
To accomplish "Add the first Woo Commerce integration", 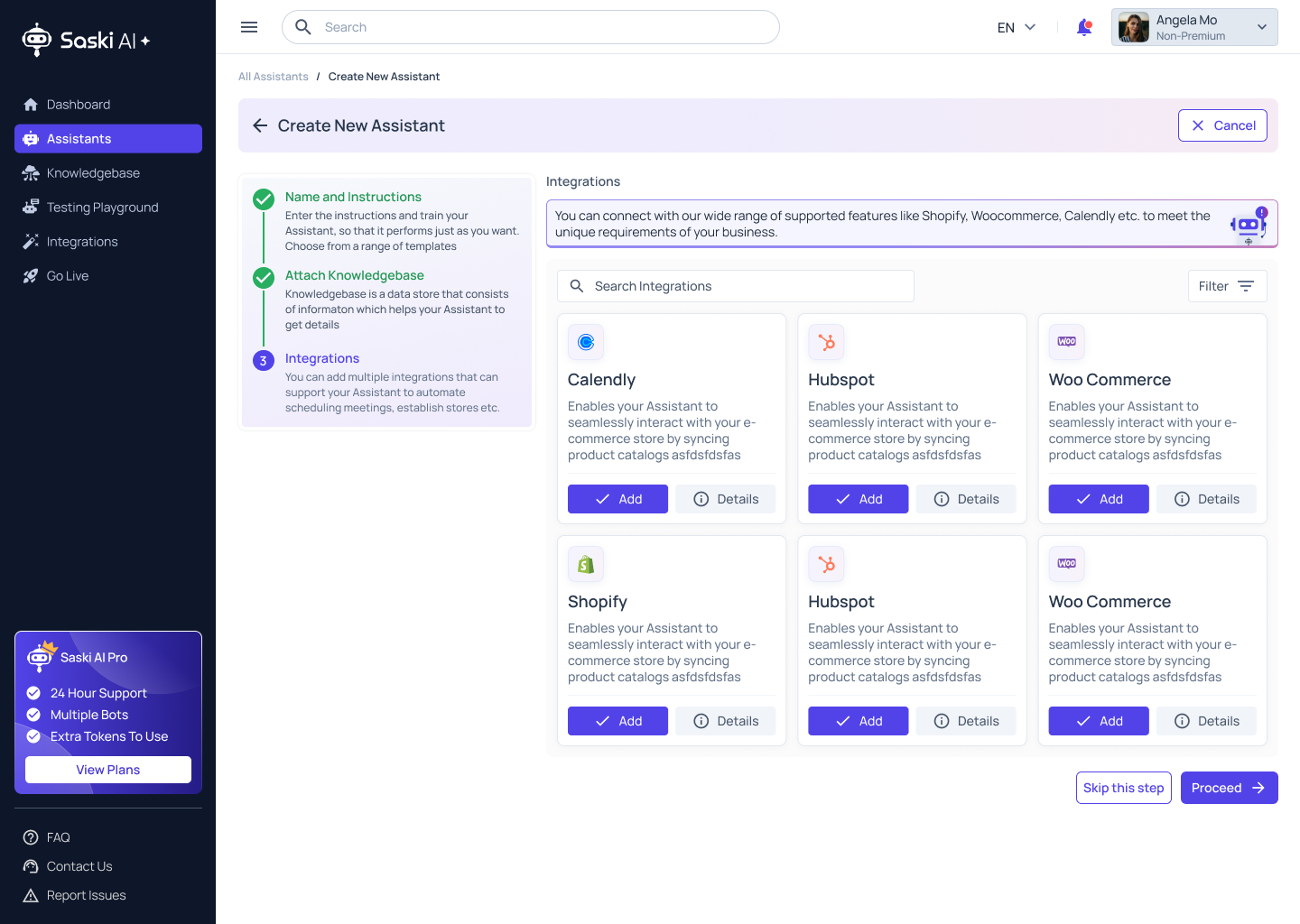I will pos(1099,499).
